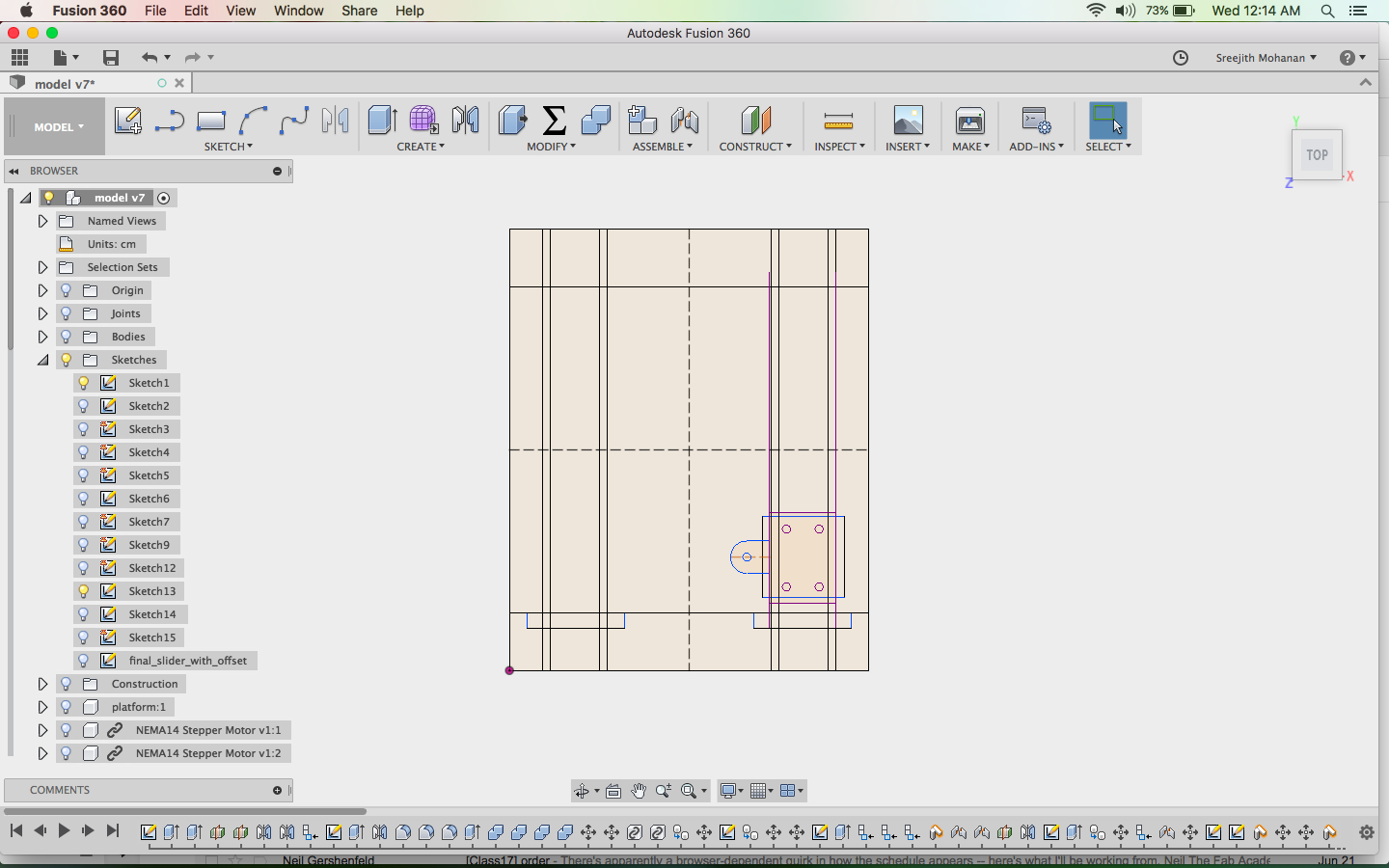Expand the Joints folder
The height and width of the screenshot is (868, 1389).
tap(42, 313)
